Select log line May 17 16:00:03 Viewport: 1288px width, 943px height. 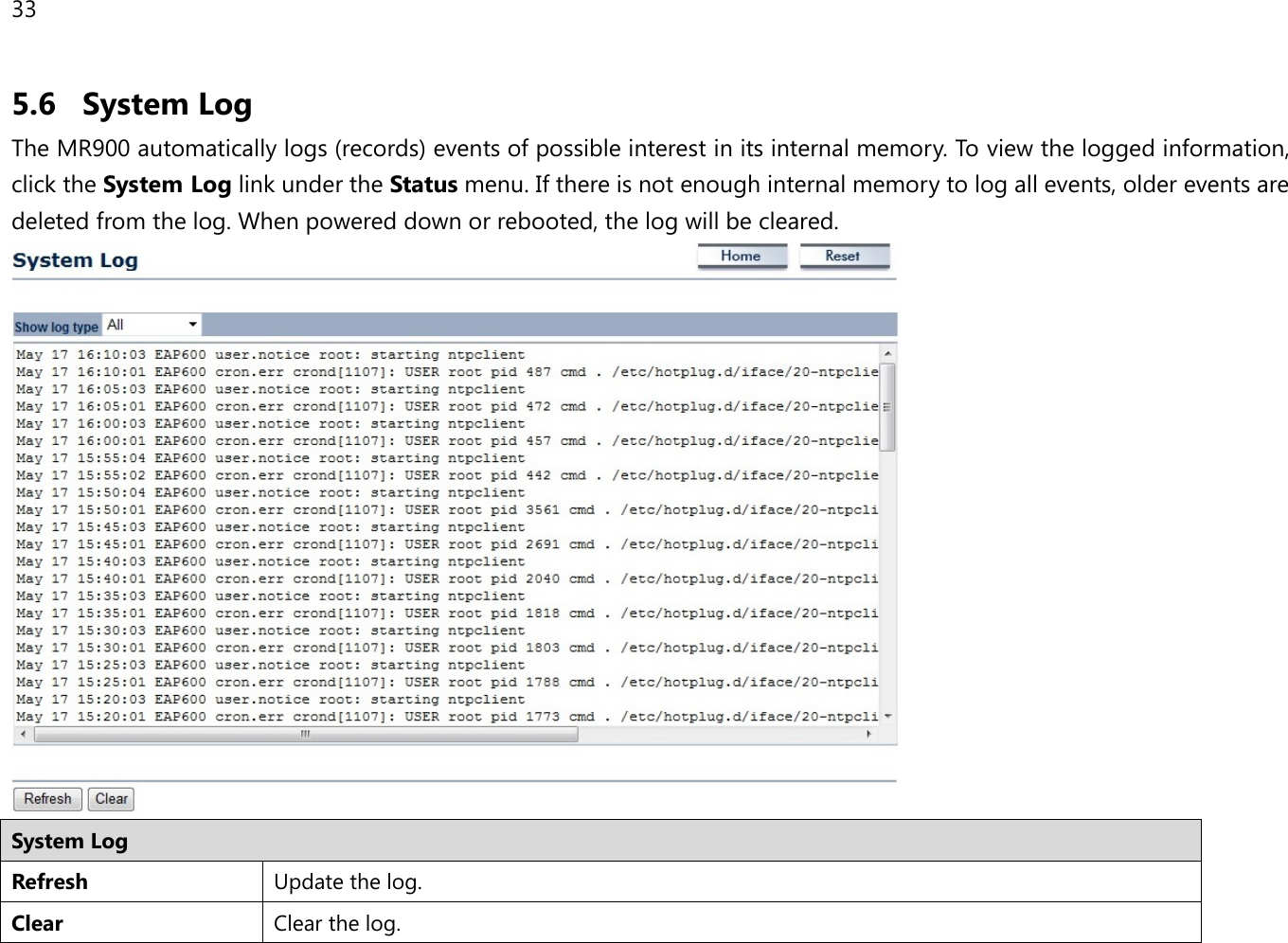[x=270, y=424]
